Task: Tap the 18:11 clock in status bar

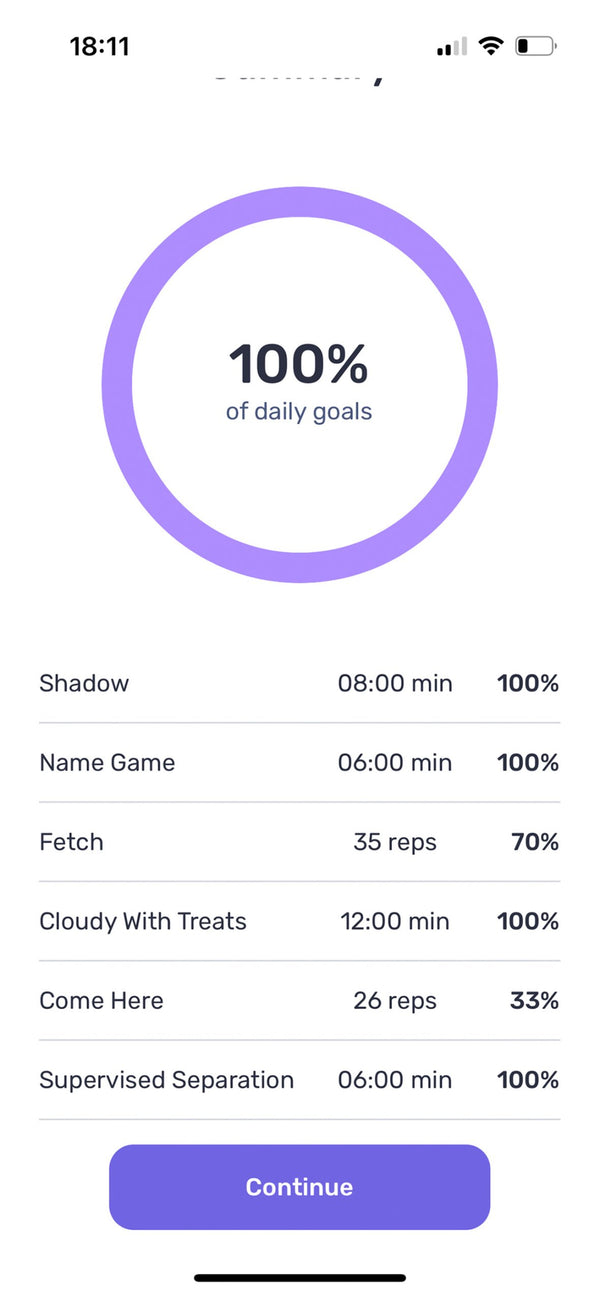Action: click(x=99, y=46)
